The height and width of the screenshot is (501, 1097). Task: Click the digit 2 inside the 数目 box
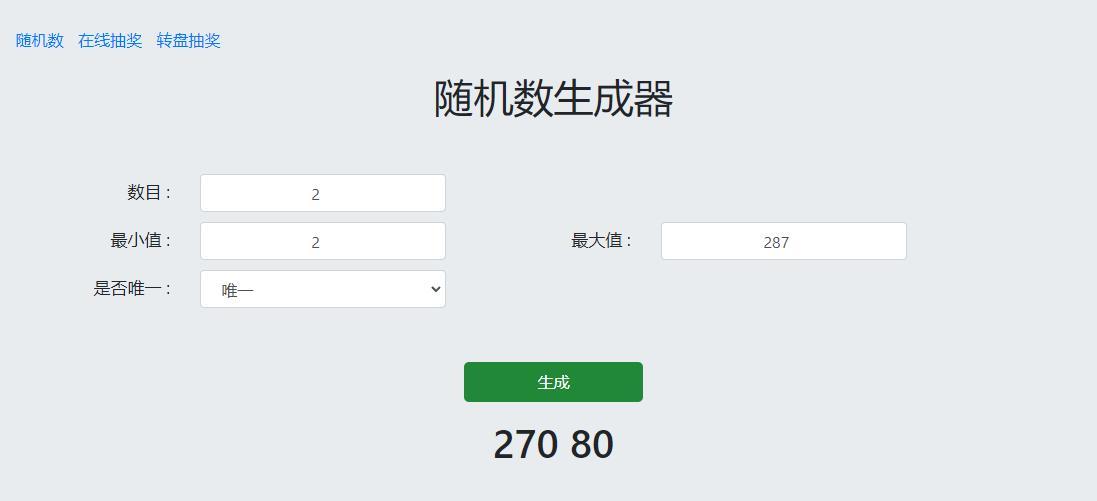(x=315, y=194)
